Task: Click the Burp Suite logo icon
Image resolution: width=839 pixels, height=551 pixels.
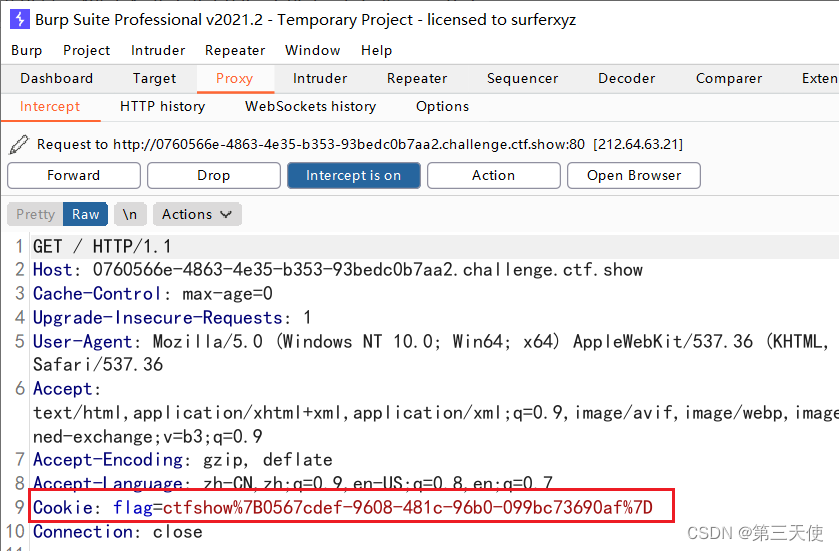Action: tap(19, 20)
